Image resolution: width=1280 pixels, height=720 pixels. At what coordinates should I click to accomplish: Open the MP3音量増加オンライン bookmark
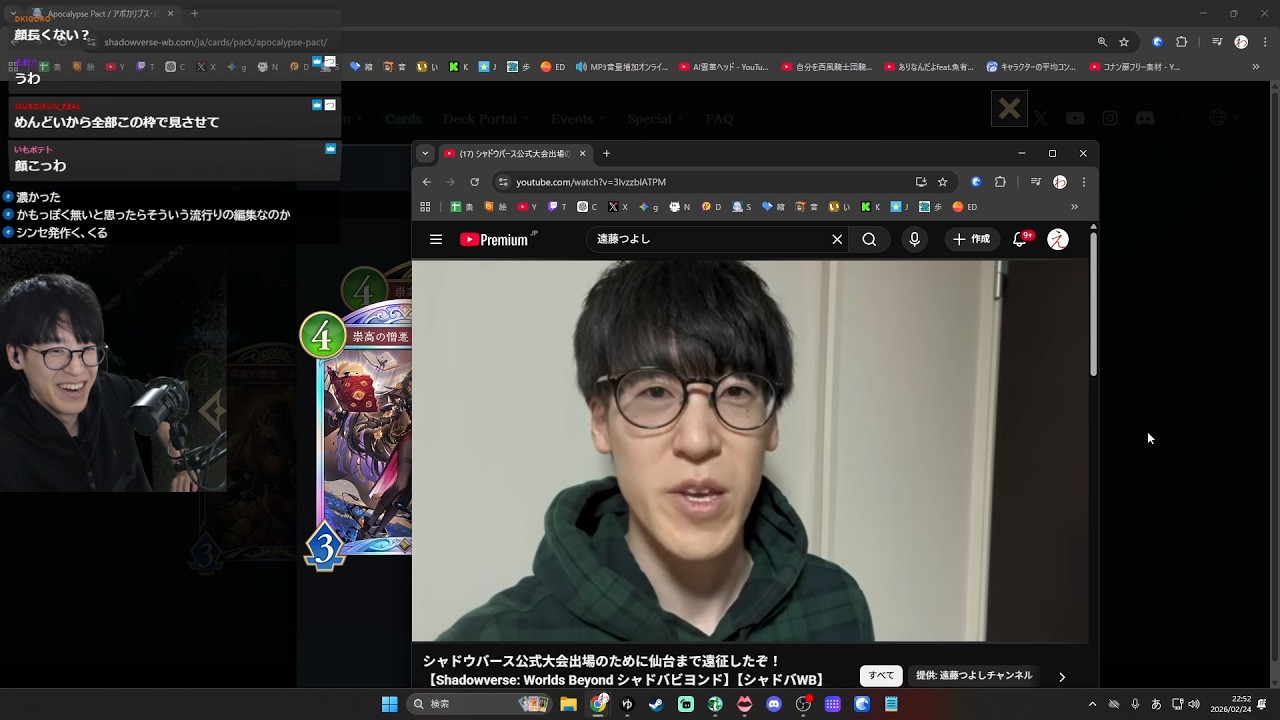click(622, 67)
